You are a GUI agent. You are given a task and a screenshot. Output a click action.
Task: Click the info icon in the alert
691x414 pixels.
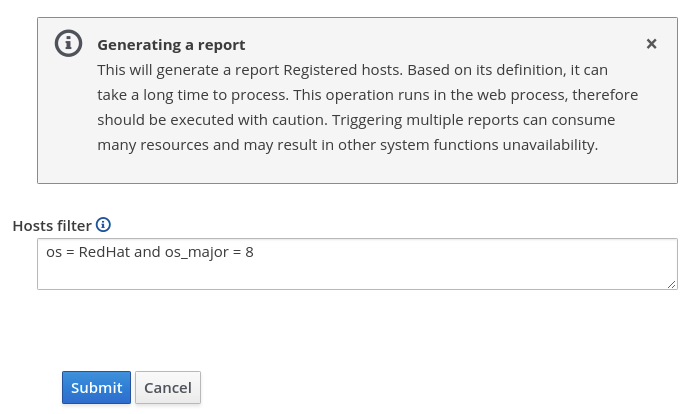pyautogui.click(x=68, y=44)
